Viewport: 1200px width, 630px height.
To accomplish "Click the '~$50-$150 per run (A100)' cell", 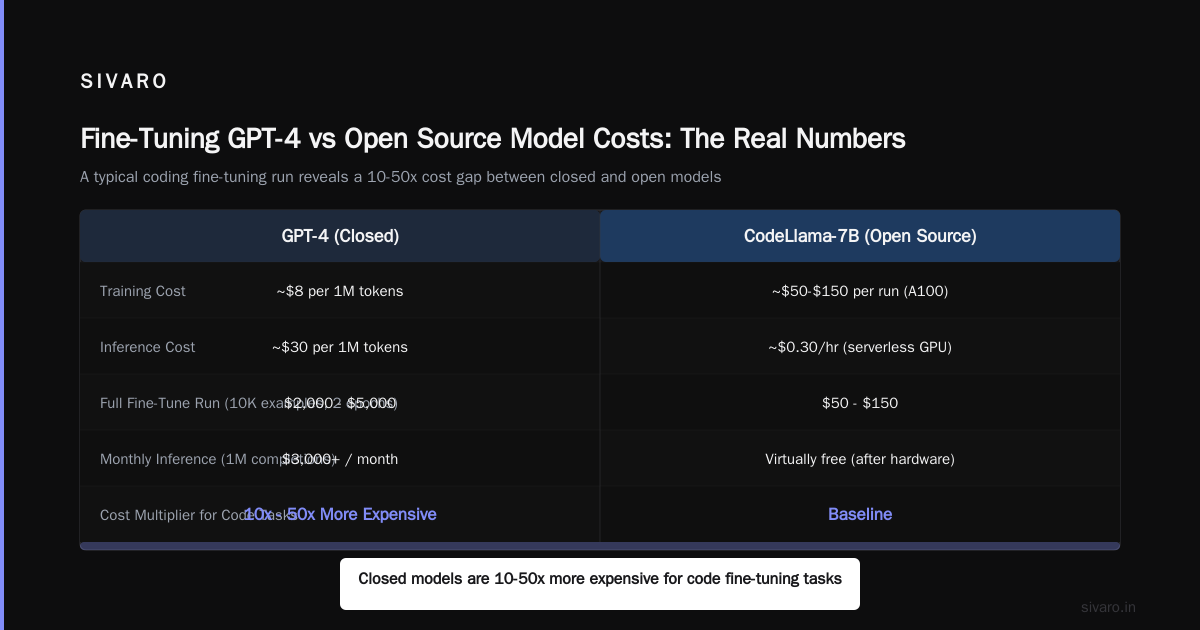I will tap(860, 291).
